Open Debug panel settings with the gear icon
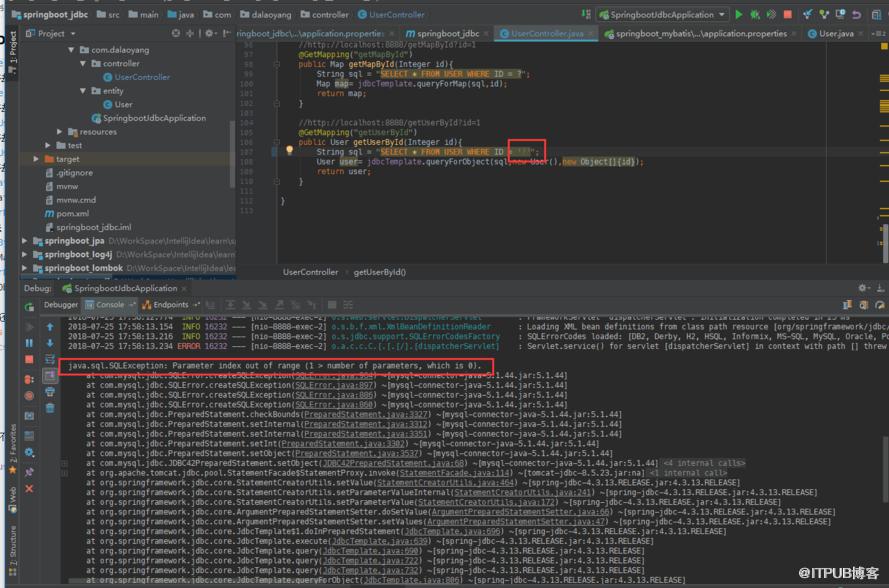This screenshot has width=889, height=588. click(x=862, y=288)
